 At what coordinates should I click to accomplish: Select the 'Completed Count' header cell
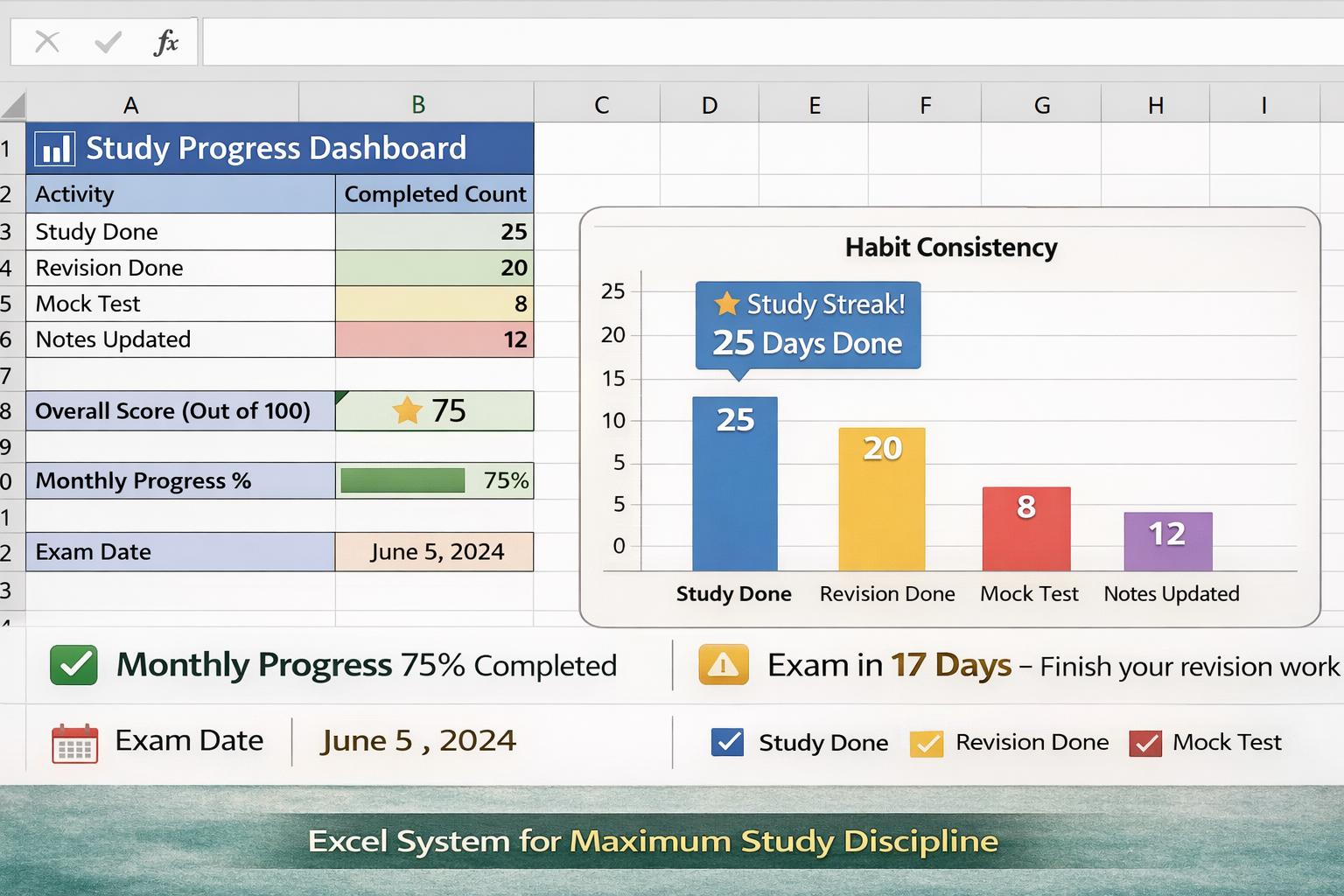pos(435,194)
